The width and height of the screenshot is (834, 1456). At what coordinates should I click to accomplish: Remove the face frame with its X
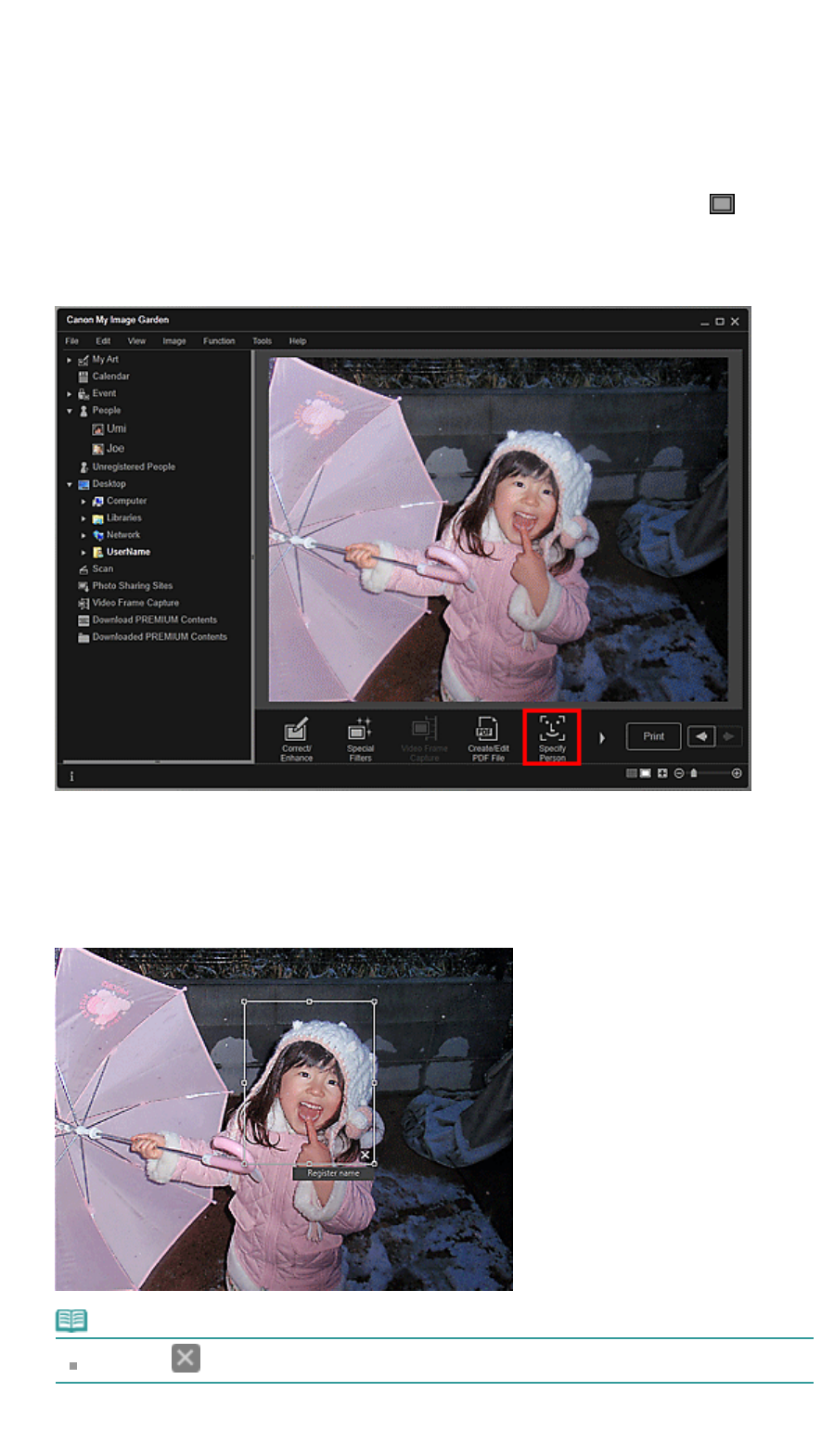(x=366, y=1156)
